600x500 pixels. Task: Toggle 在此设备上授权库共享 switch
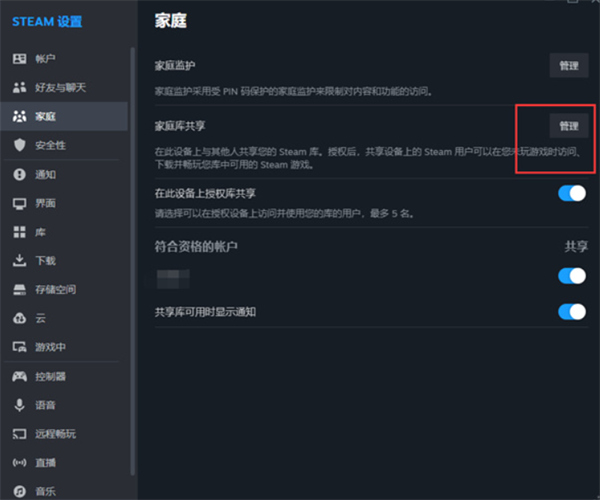point(572,193)
